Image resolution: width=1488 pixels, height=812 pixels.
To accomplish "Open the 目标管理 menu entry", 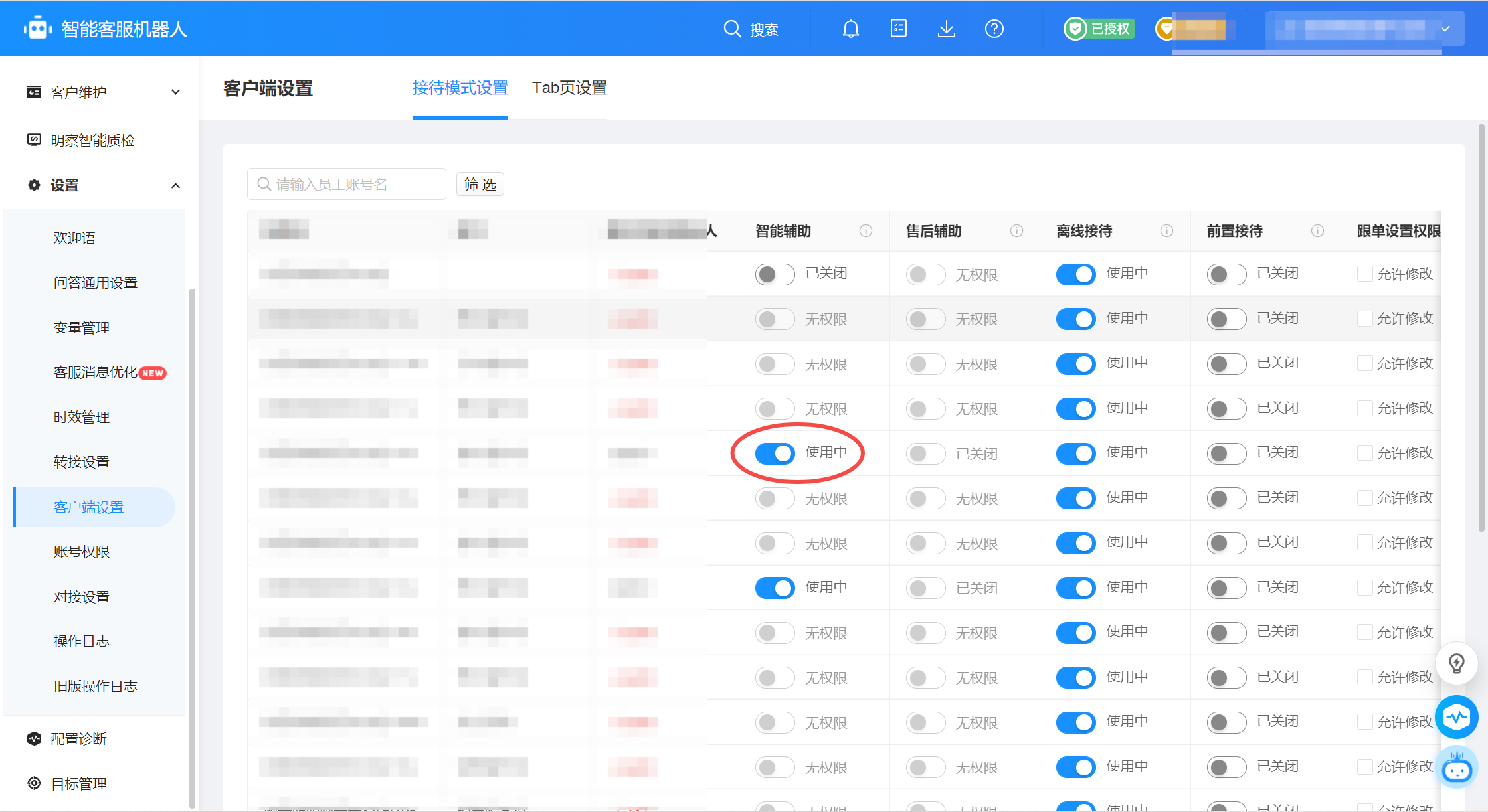I will pos(78,784).
